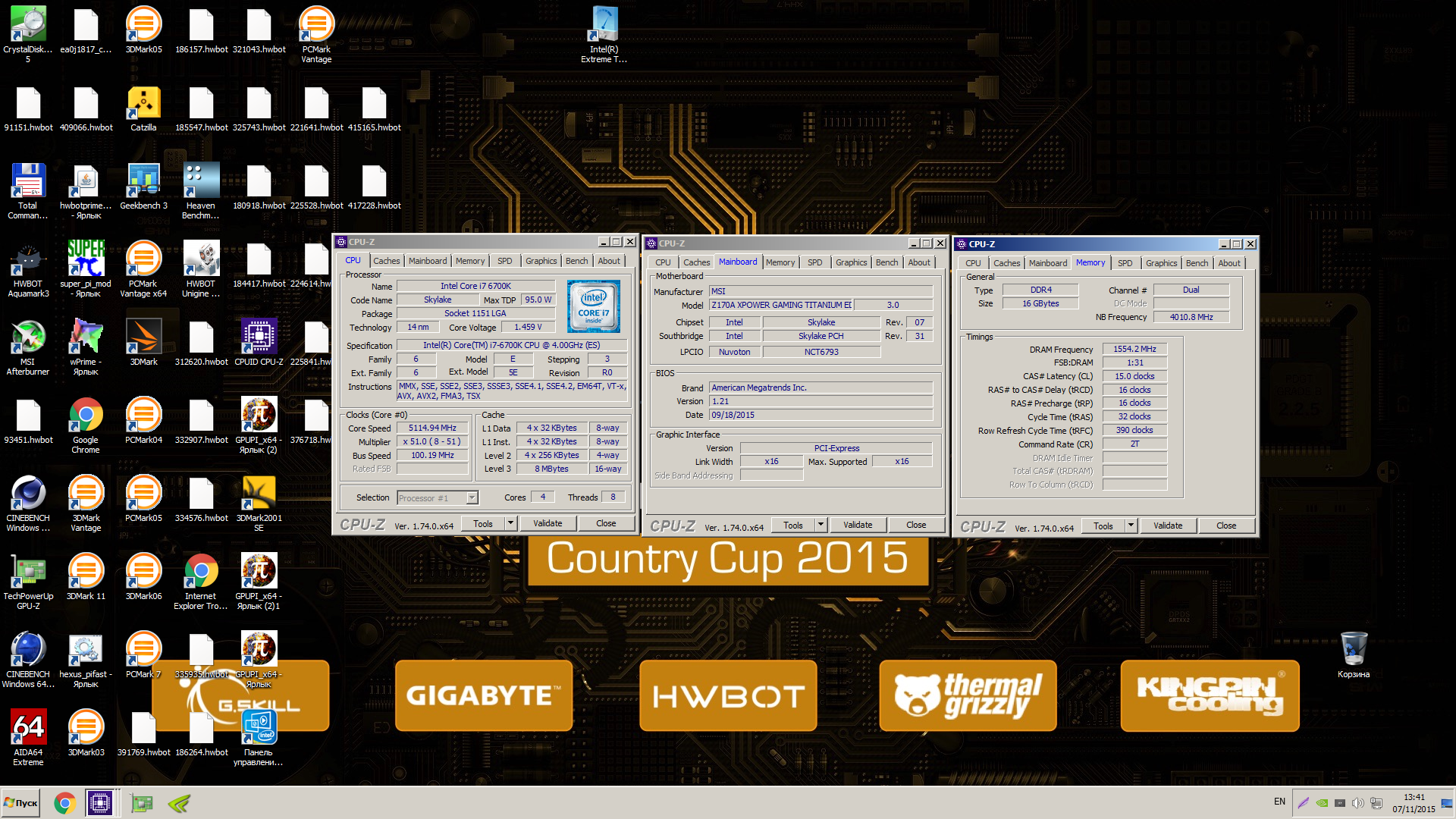Open super_pi_mod shortcut
Image resolution: width=1456 pixels, height=819 pixels.
(86, 269)
